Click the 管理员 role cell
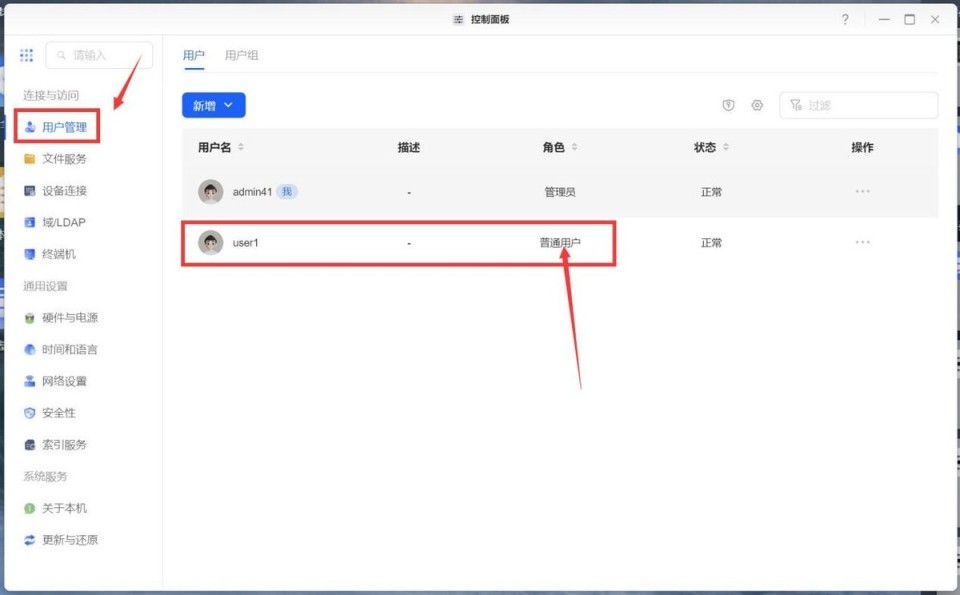 (560, 192)
